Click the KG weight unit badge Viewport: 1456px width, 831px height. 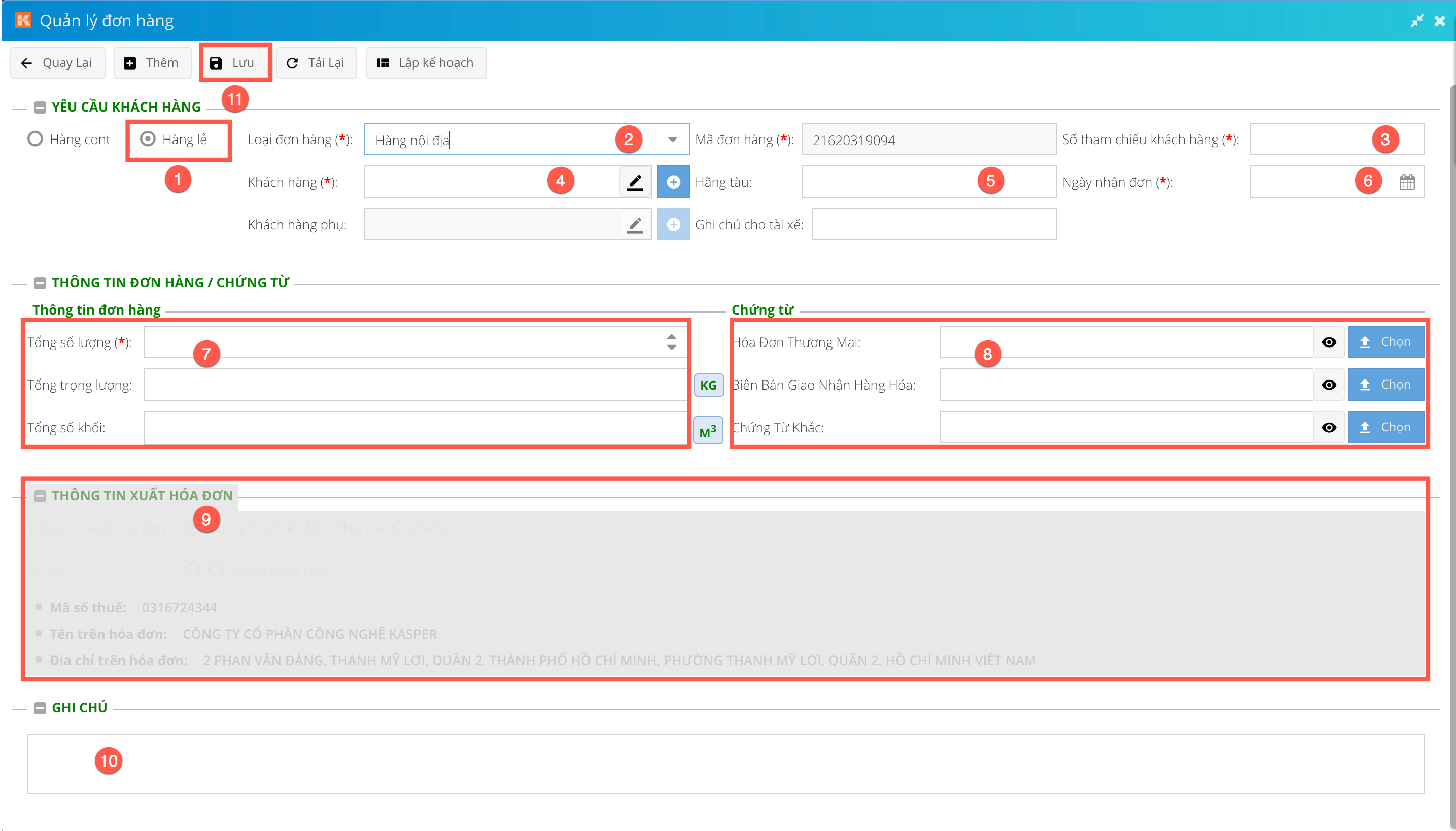coord(708,385)
